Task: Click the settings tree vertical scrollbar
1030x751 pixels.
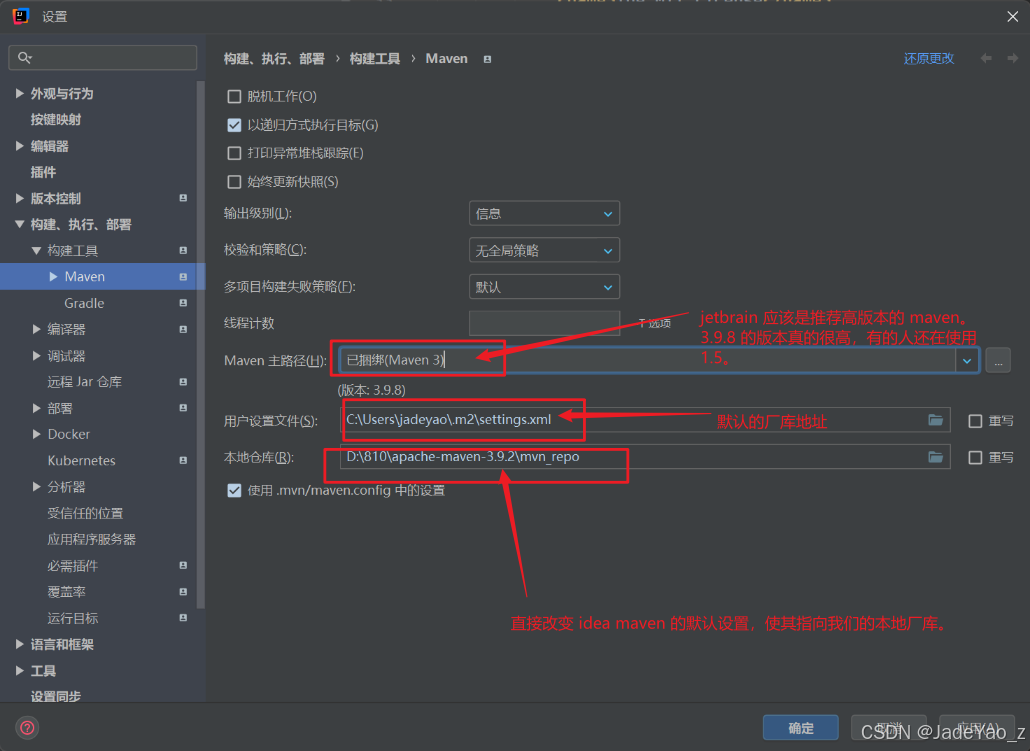Action: [x=200, y=345]
